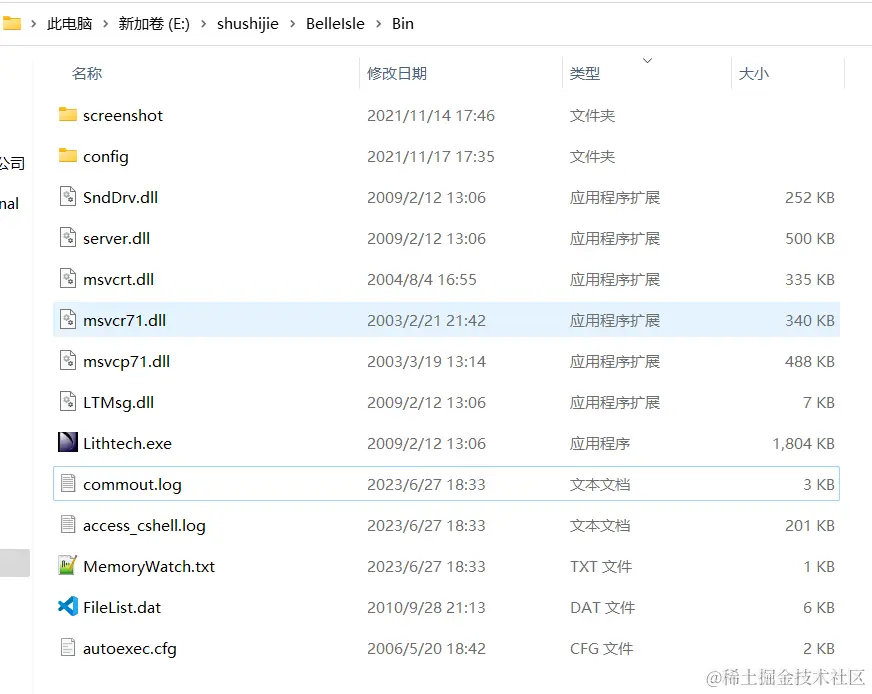Navigate to 此电脑 in the address bar
This screenshot has height=694, width=872.
coord(70,24)
